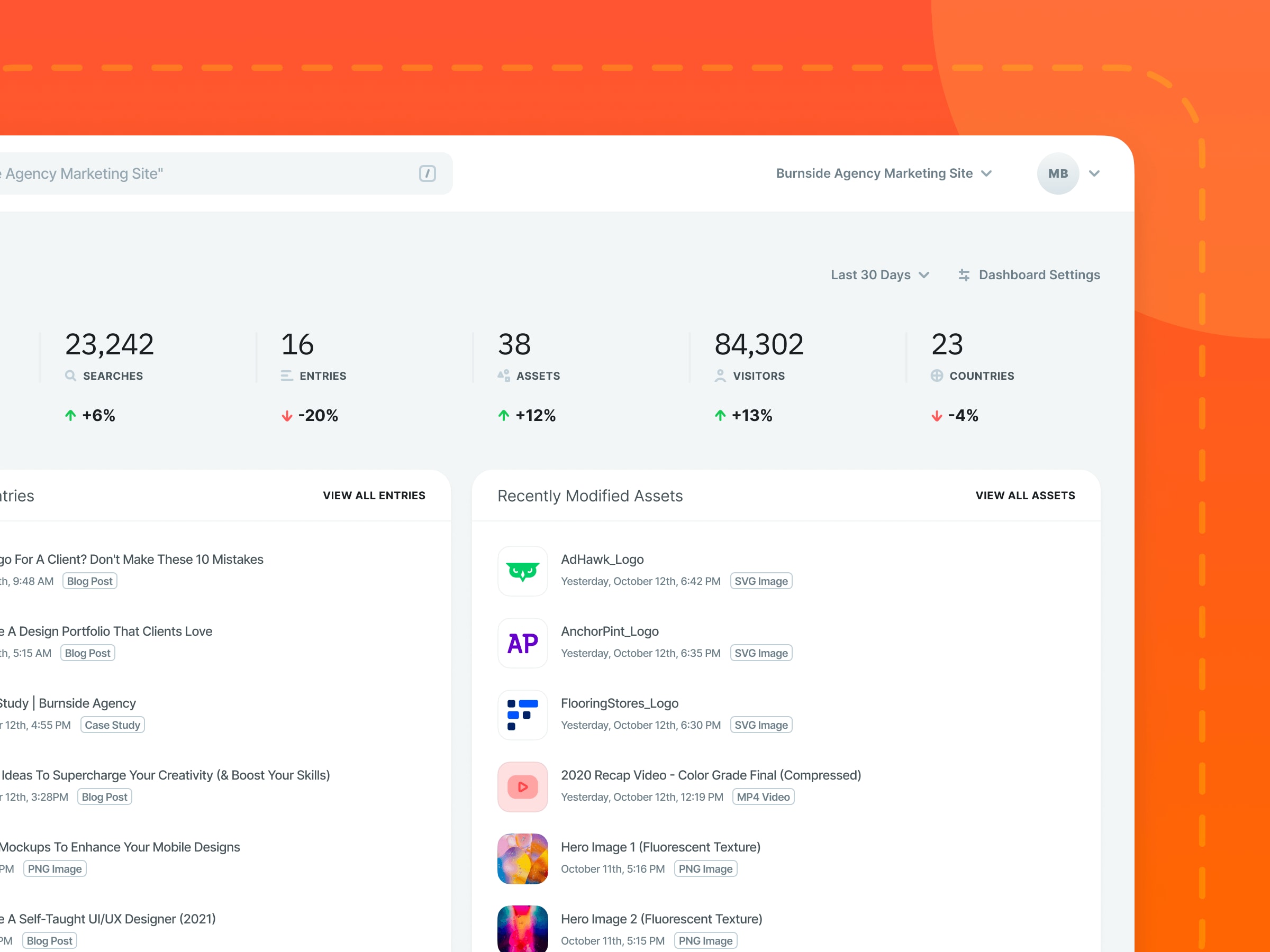
Task: Click the 23 countries count
Action: [x=947, y=344]
